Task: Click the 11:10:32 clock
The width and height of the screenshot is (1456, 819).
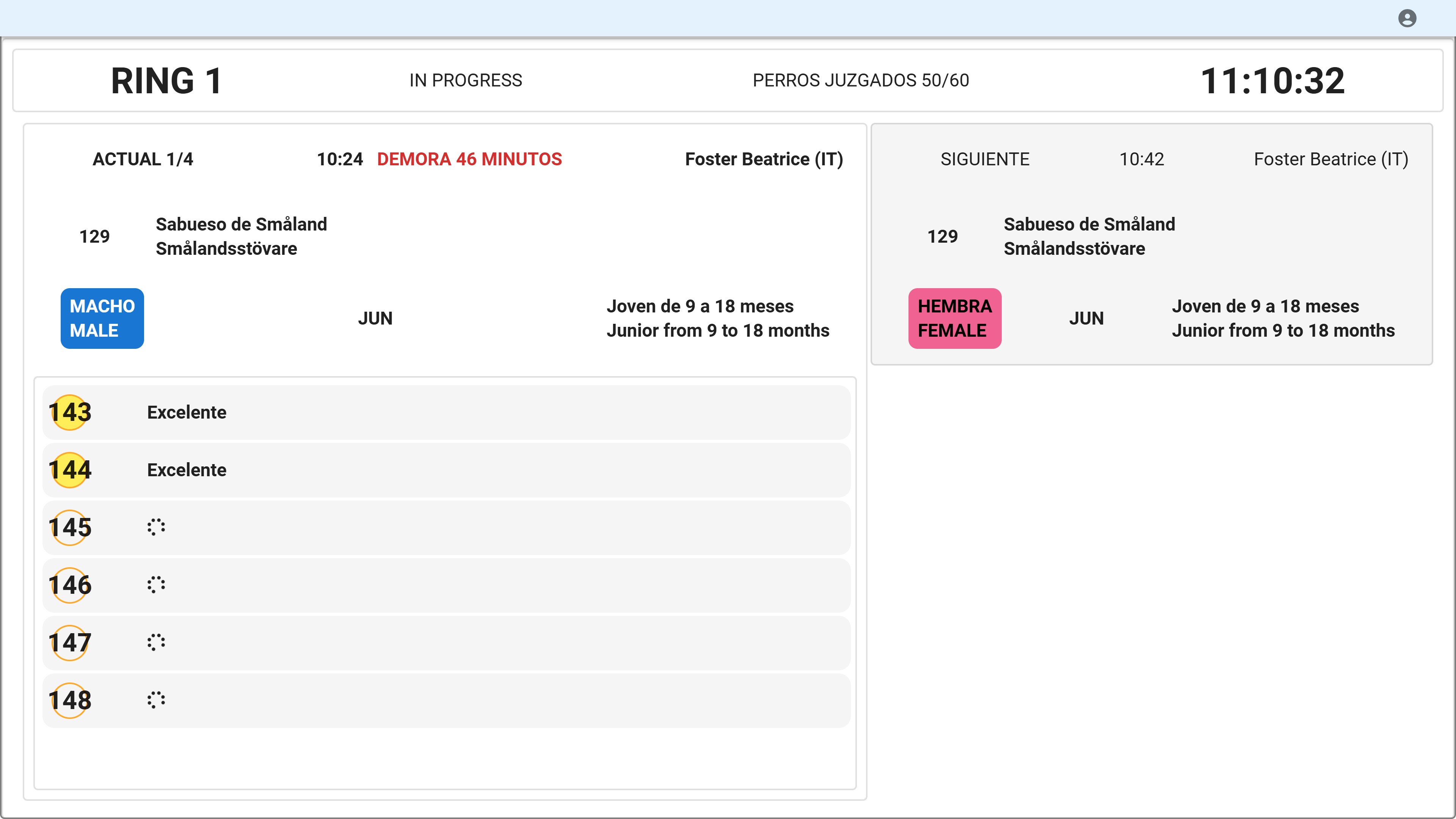Action: pos(1272,80)
